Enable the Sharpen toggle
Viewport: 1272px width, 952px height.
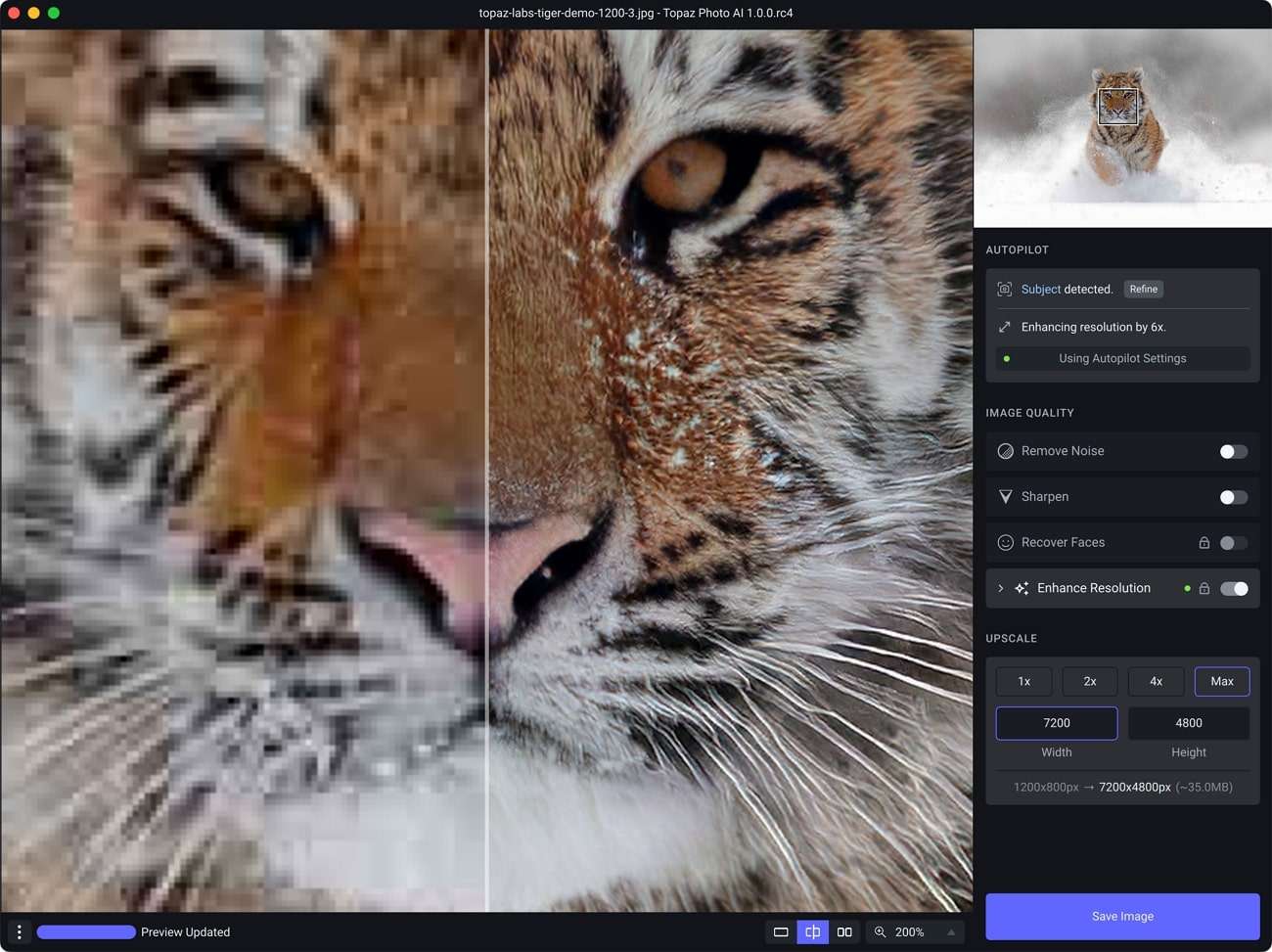[x=1233, y=497]
